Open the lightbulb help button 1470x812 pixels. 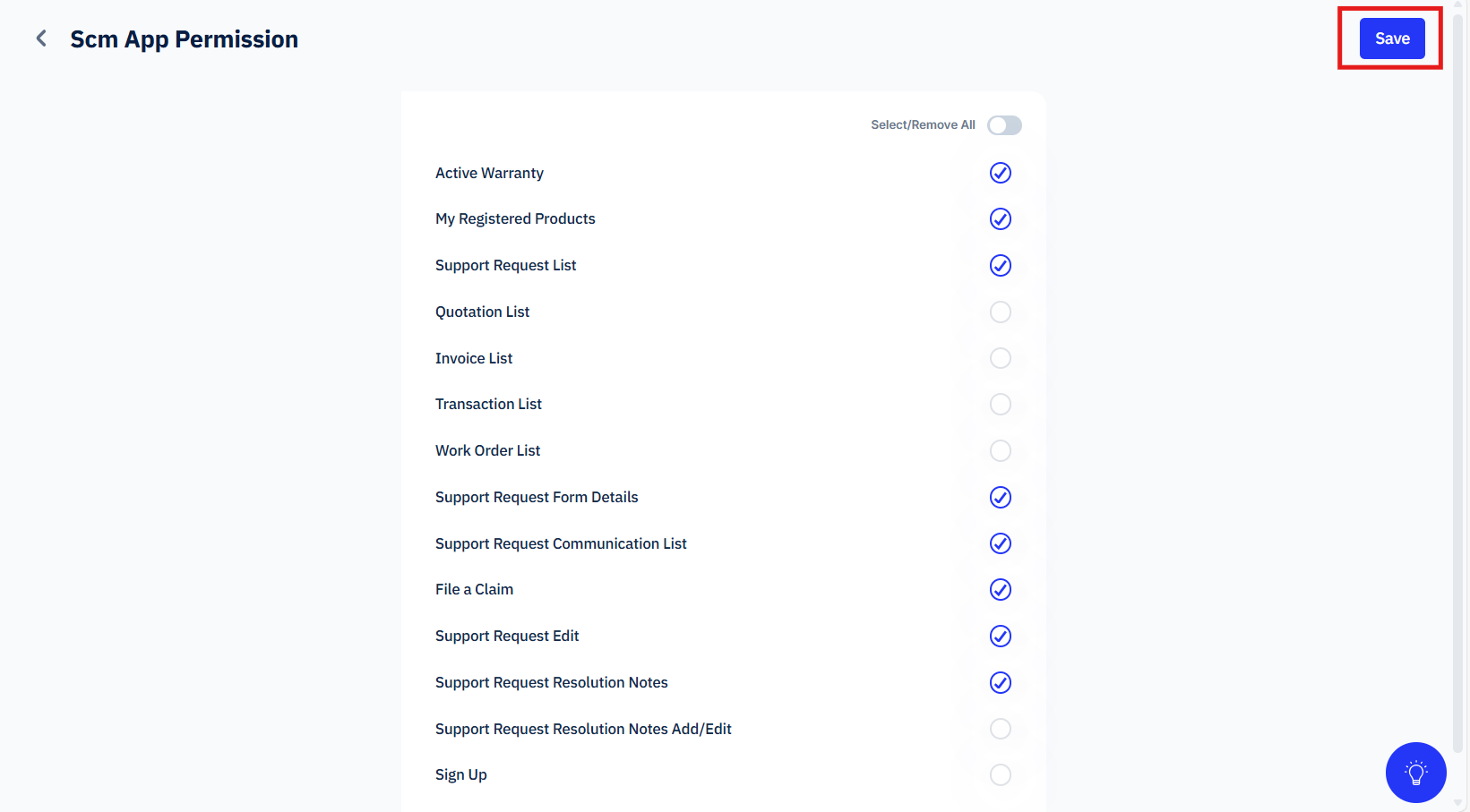pyautogui.click(x=1415, y=773)
